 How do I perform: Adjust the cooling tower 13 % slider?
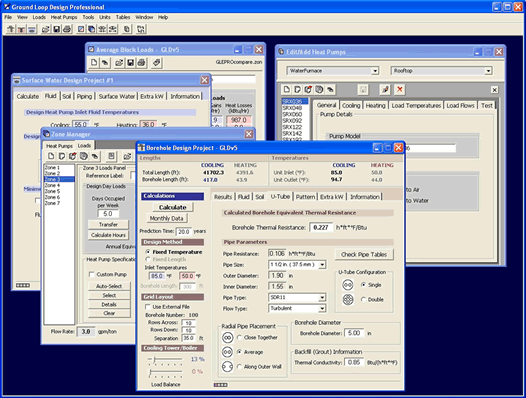[x=165, y=360]
